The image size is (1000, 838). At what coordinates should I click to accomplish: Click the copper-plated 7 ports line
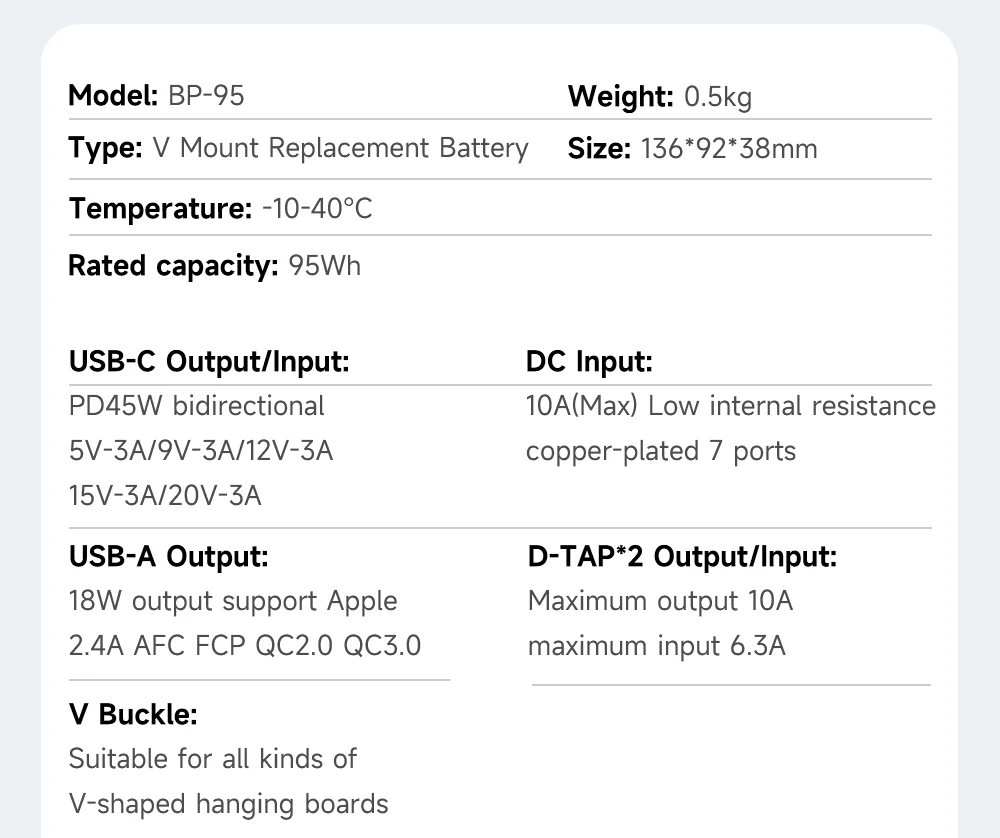[660, 451]
